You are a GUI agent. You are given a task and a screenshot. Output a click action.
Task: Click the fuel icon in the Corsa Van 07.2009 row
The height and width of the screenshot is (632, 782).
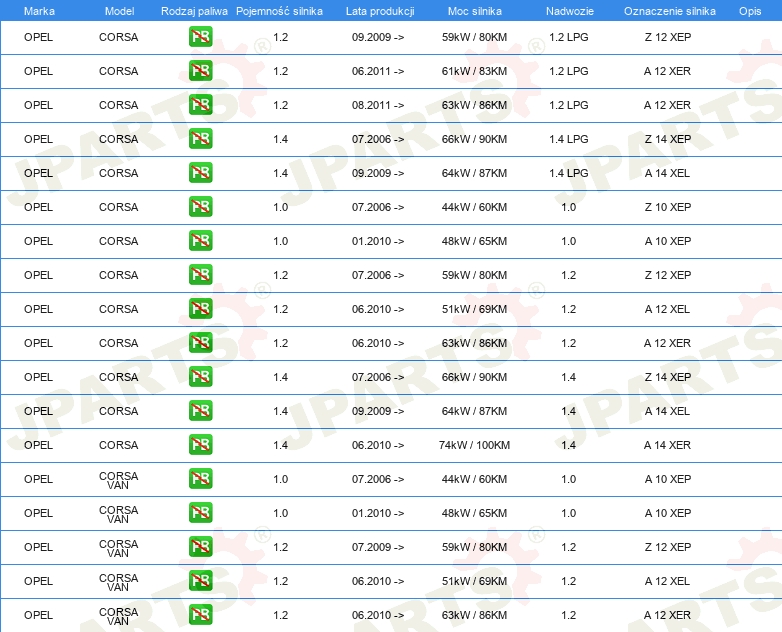200,547
